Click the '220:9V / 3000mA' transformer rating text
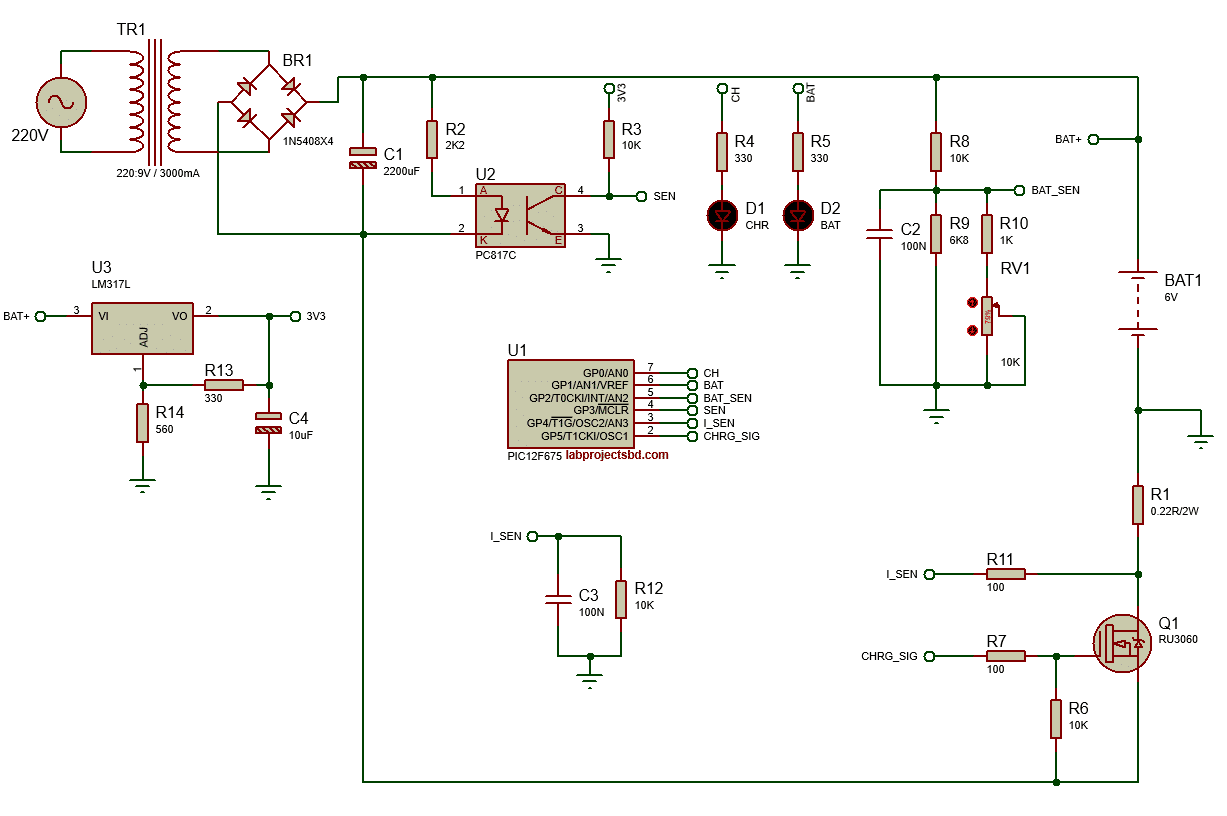 (x=158, y=173)
